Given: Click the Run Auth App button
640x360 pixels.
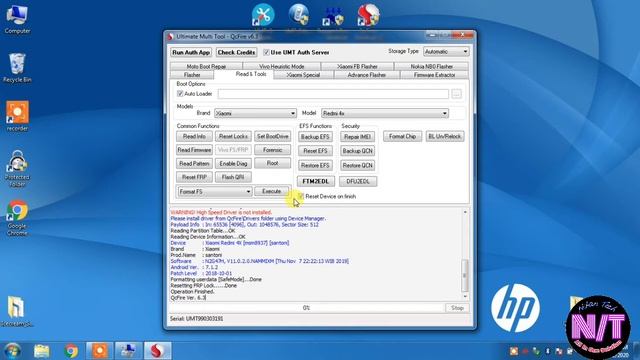Looking at the screenshot, I should [191, 52].
